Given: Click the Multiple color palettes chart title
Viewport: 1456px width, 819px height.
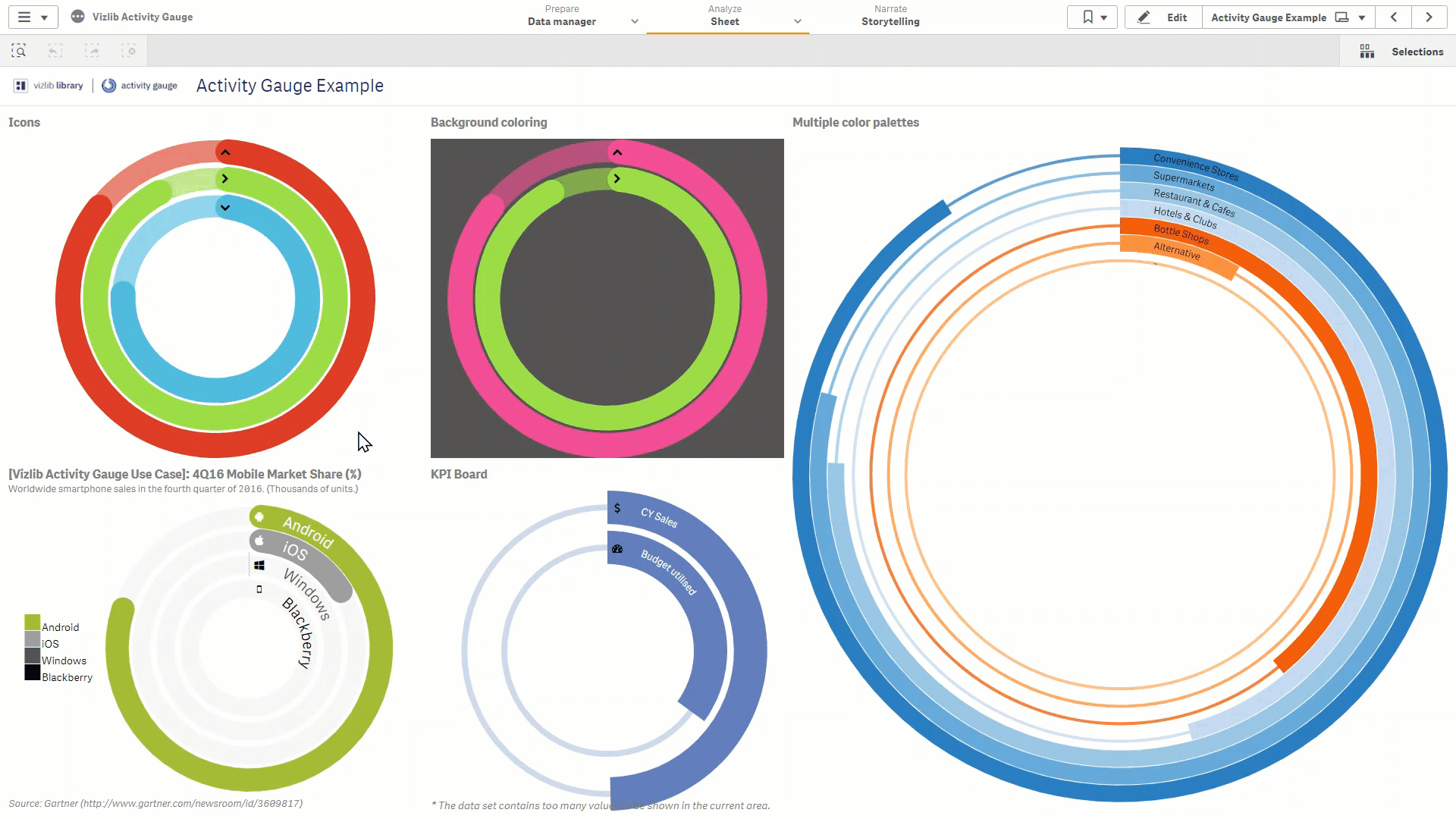Looking at the screenshot, I should (x=856, y=122).
